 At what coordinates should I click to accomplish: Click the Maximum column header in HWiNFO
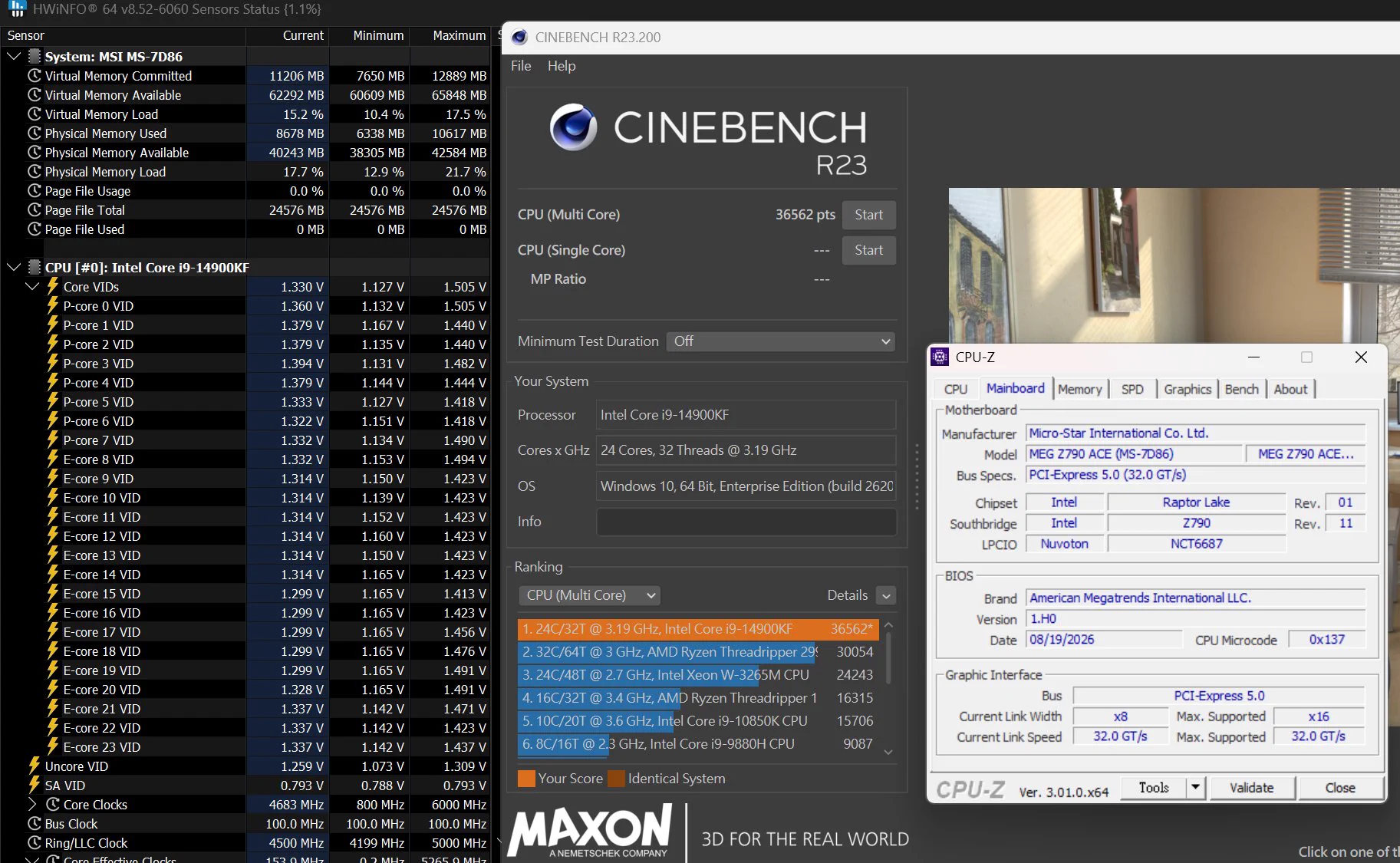point(451,35)
